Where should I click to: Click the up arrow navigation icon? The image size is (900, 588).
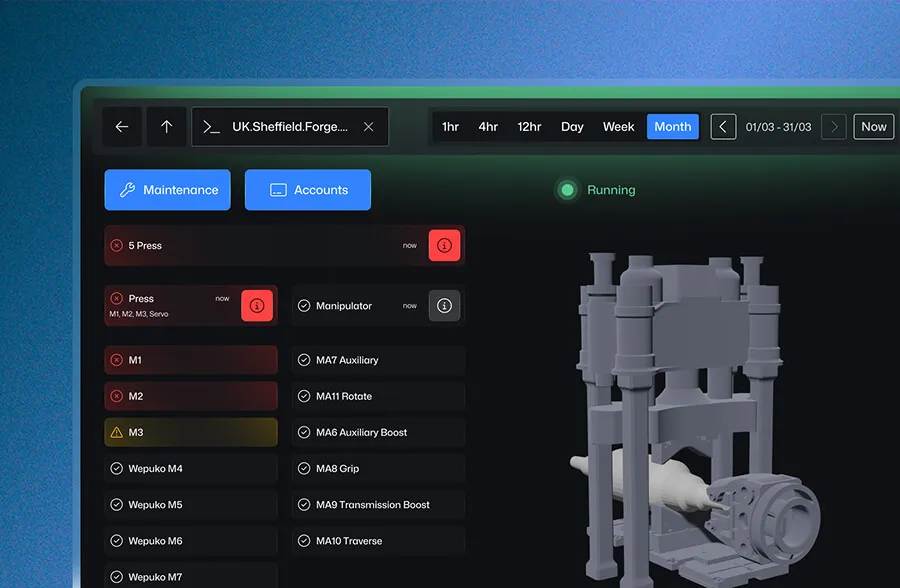pyautogui.click(x=166, y=127)
